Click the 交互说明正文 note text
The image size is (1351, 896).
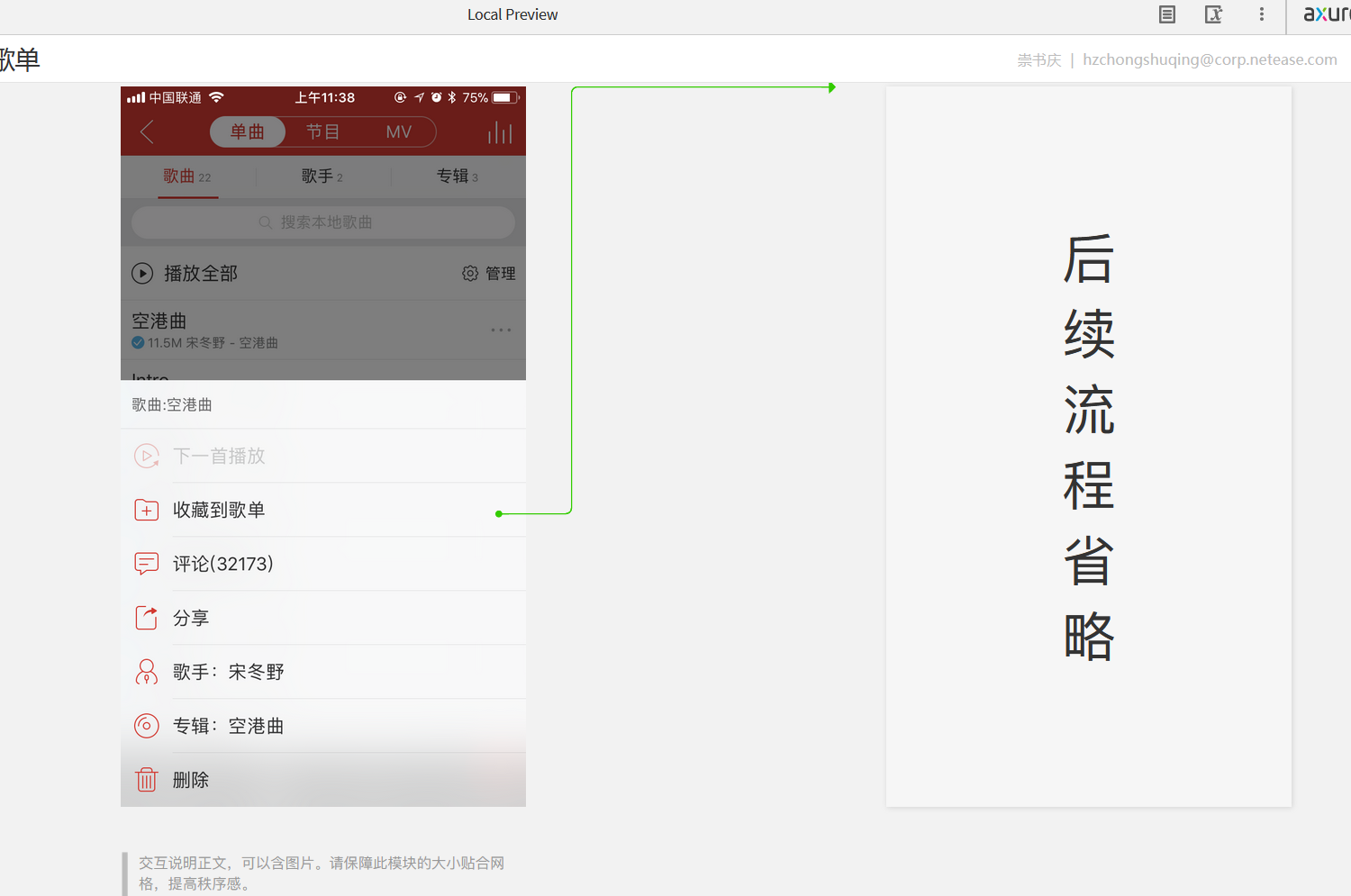pyautogui.click(x=322, y=873)
